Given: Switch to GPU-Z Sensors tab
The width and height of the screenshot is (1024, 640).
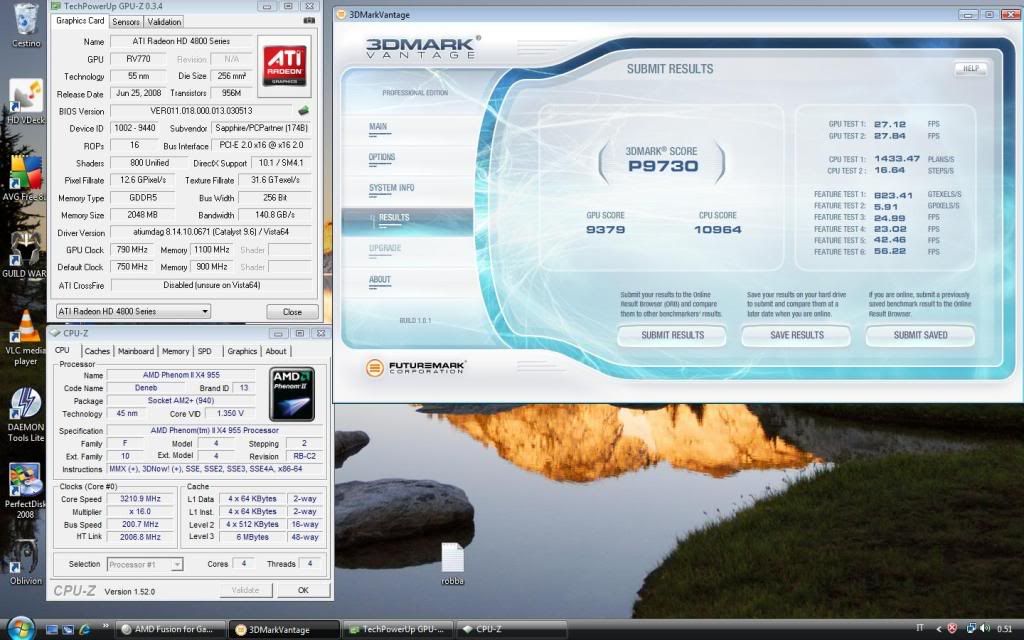Looking at the screenshot, I should [x=126, y=22].
